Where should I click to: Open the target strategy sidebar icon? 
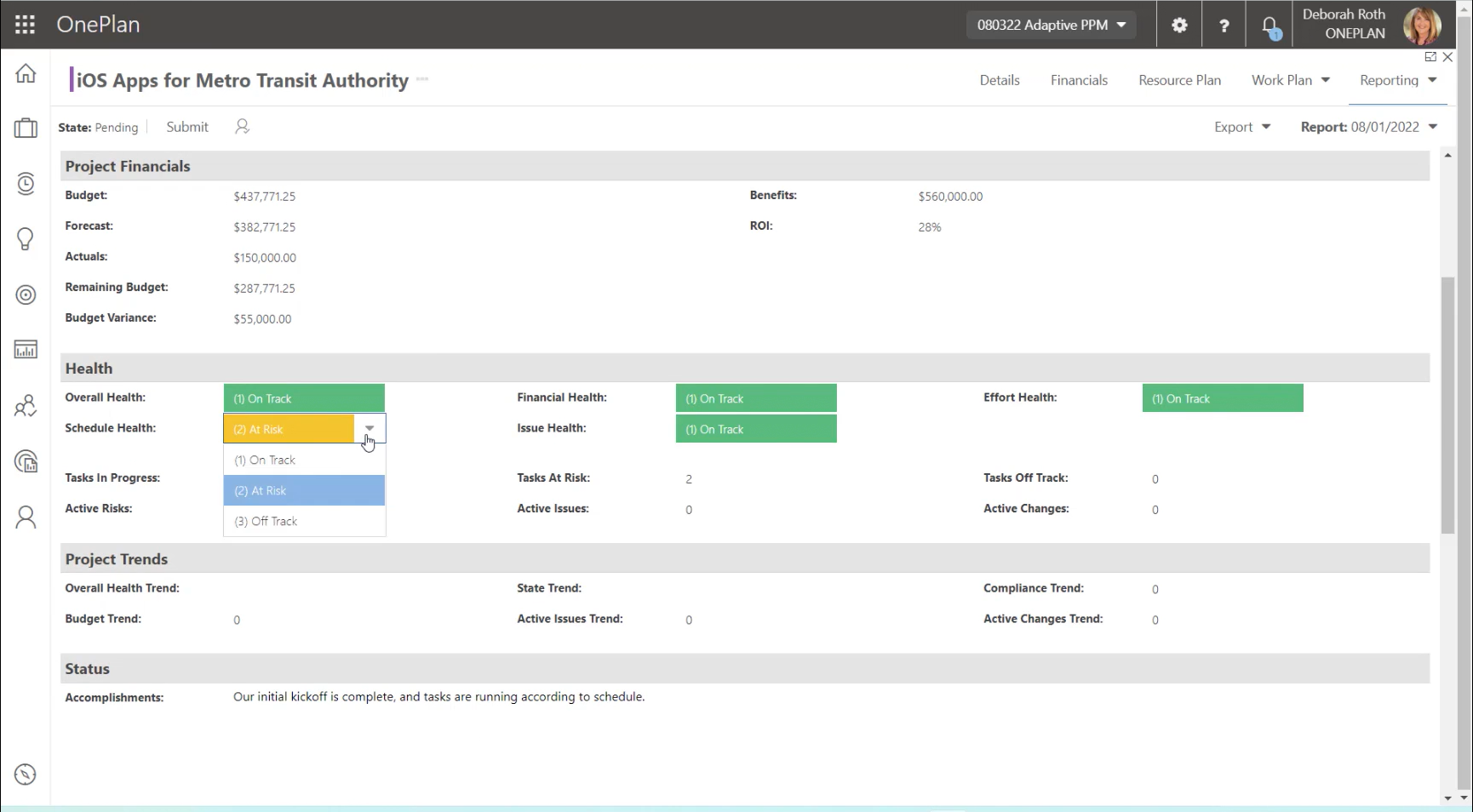[x=26, y=294]
